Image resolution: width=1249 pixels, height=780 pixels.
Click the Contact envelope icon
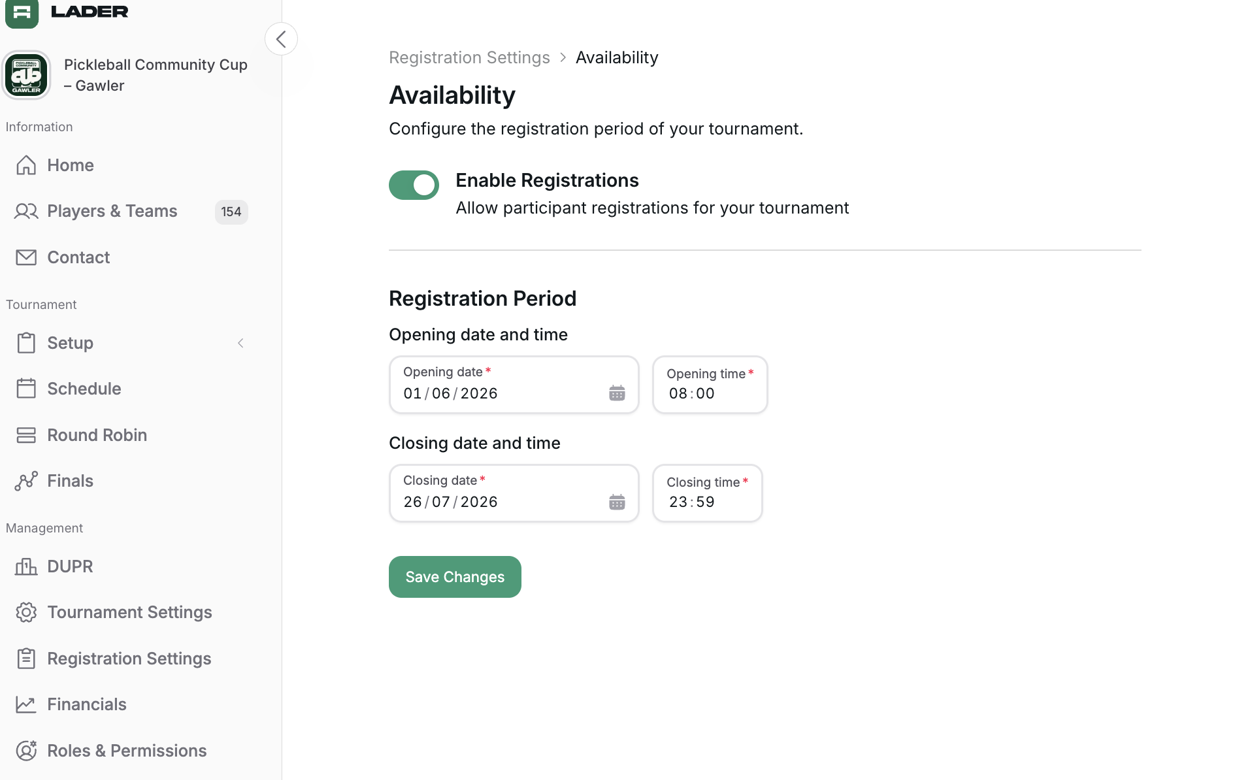click(x=26, y=257)
